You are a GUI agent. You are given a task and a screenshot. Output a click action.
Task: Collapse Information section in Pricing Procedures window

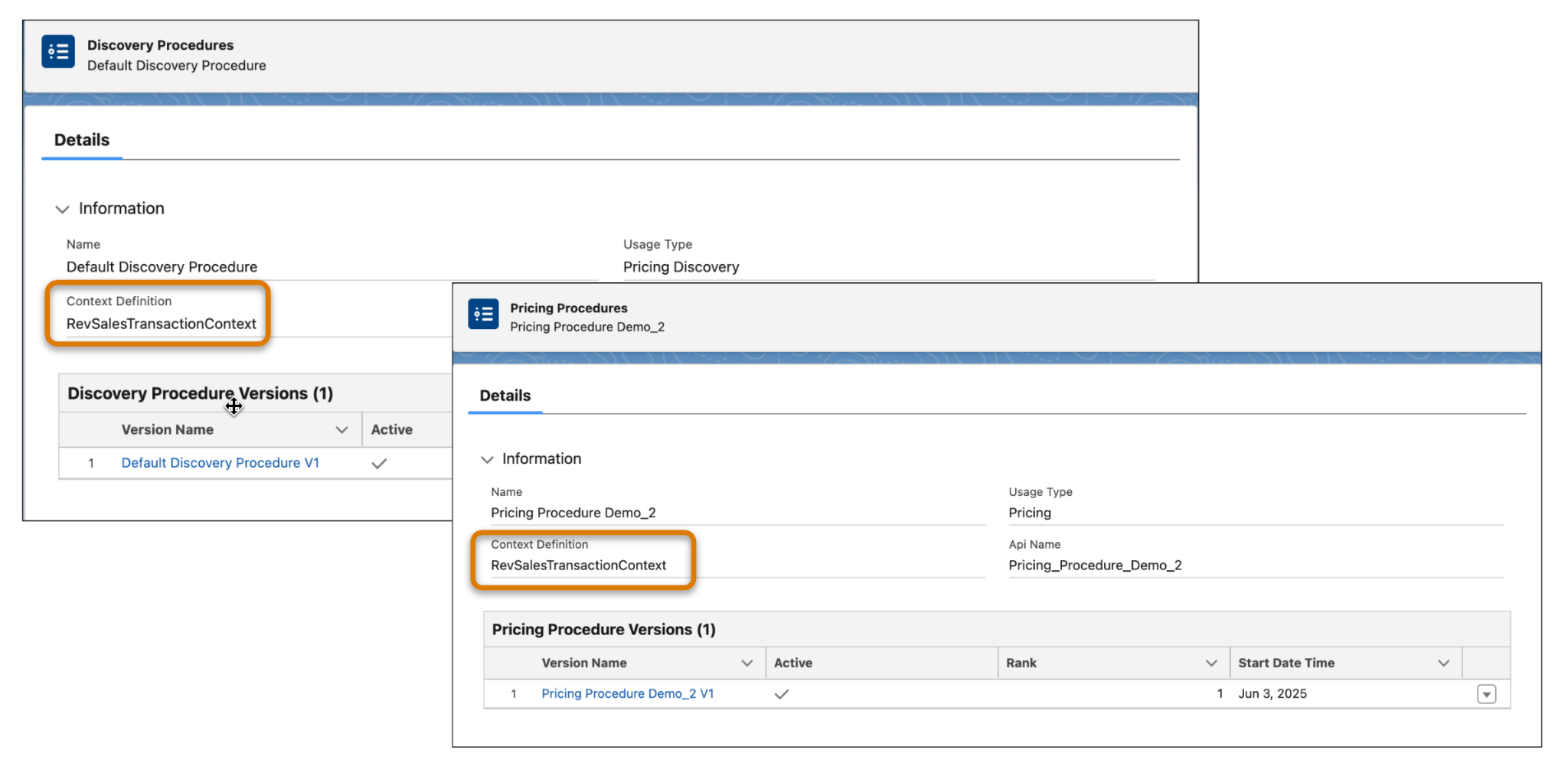pos(487,459)
